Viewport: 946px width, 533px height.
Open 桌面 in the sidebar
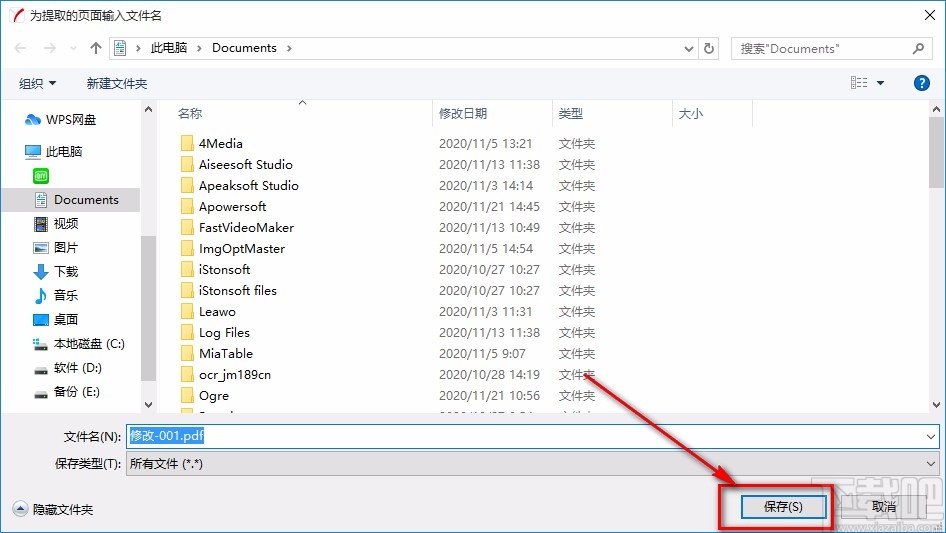point(56,319)
